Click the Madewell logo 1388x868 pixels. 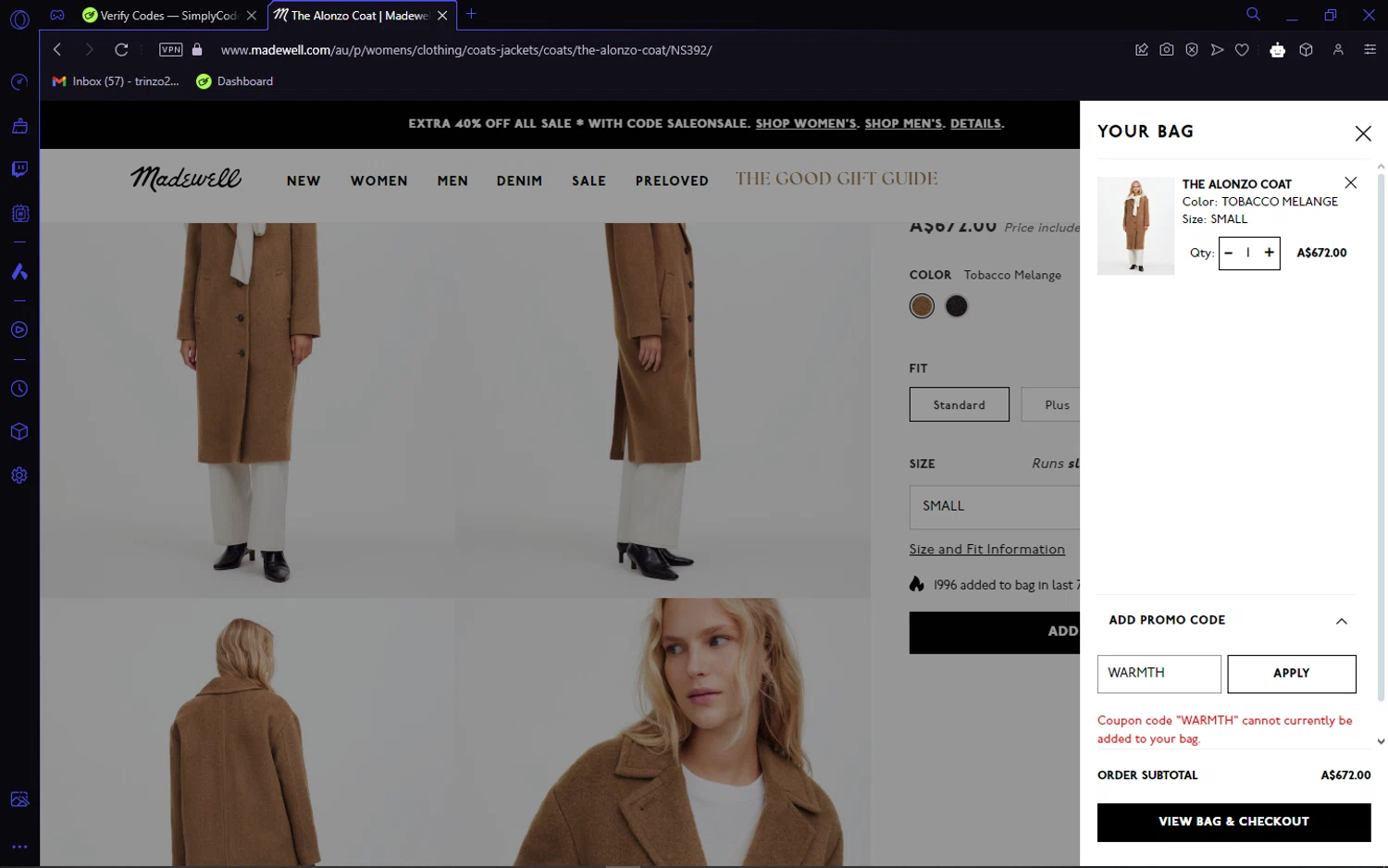(x=186, y=178)
